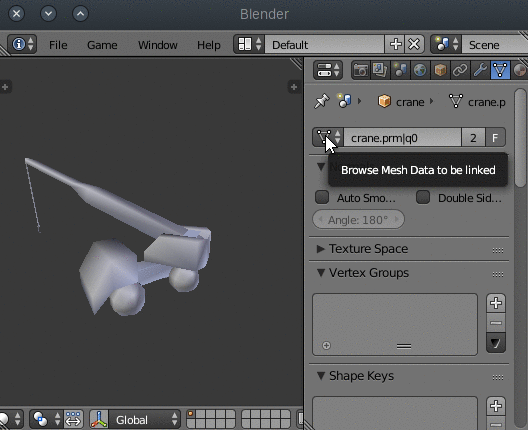Minimize the Blender window
528x430 pixels.
point(48,13)
